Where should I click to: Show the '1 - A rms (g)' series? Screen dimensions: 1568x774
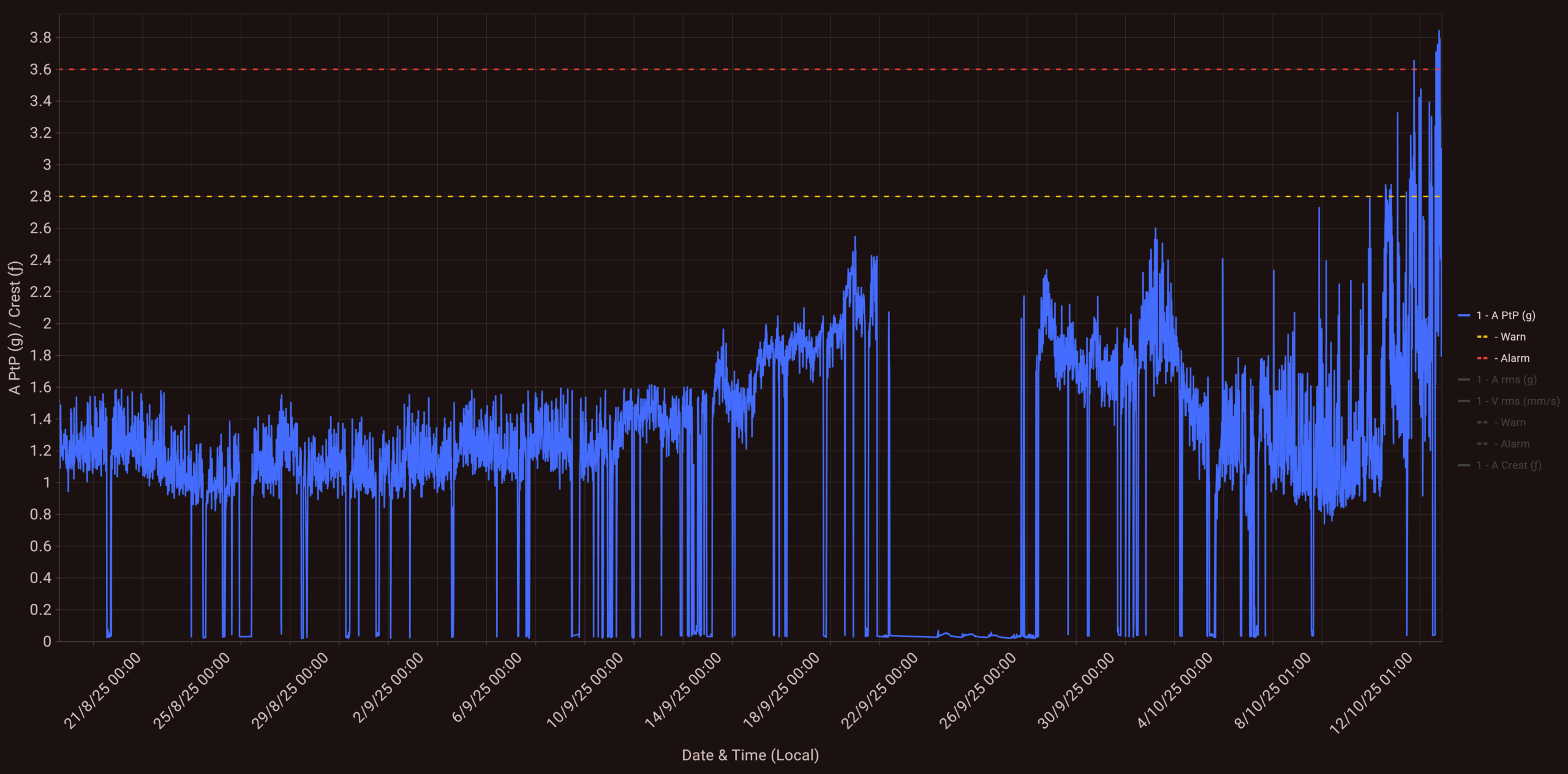pos(1506,380)
